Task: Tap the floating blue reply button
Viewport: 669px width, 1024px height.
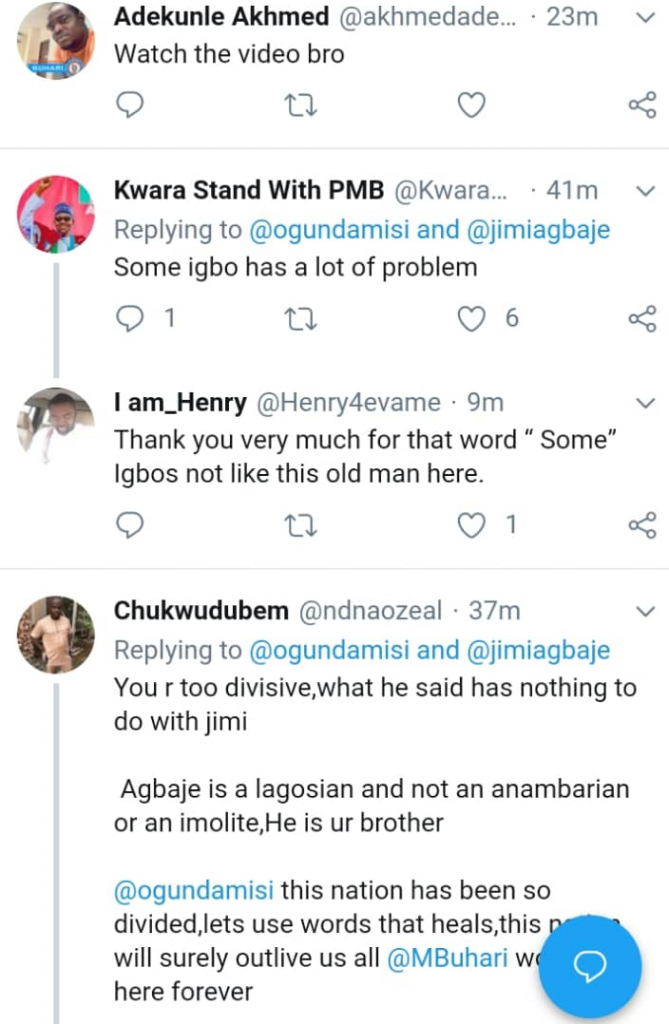Action: coord(590,966)
